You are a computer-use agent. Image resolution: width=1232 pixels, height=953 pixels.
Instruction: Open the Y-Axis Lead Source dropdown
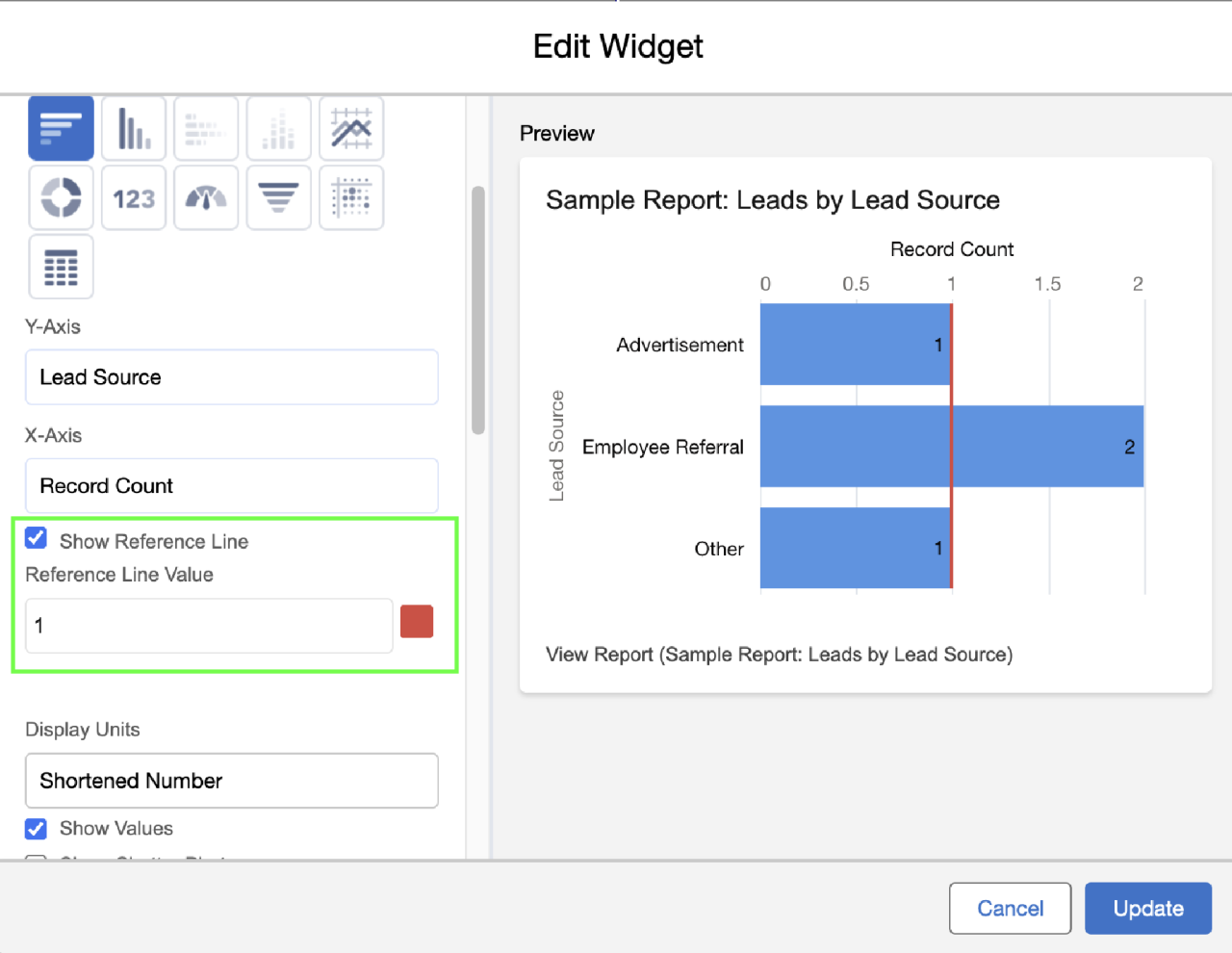pos(231,377)
